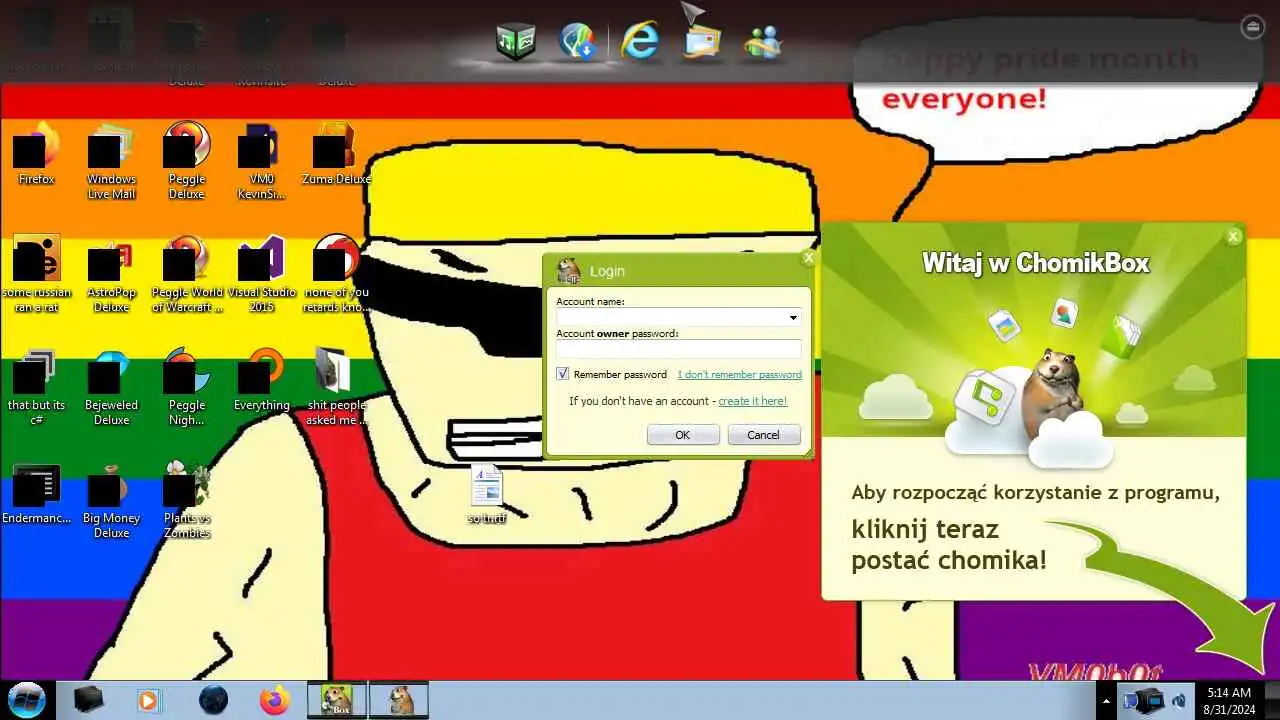Expand the Account name dropdown arrow

click(x=793, y=318)
